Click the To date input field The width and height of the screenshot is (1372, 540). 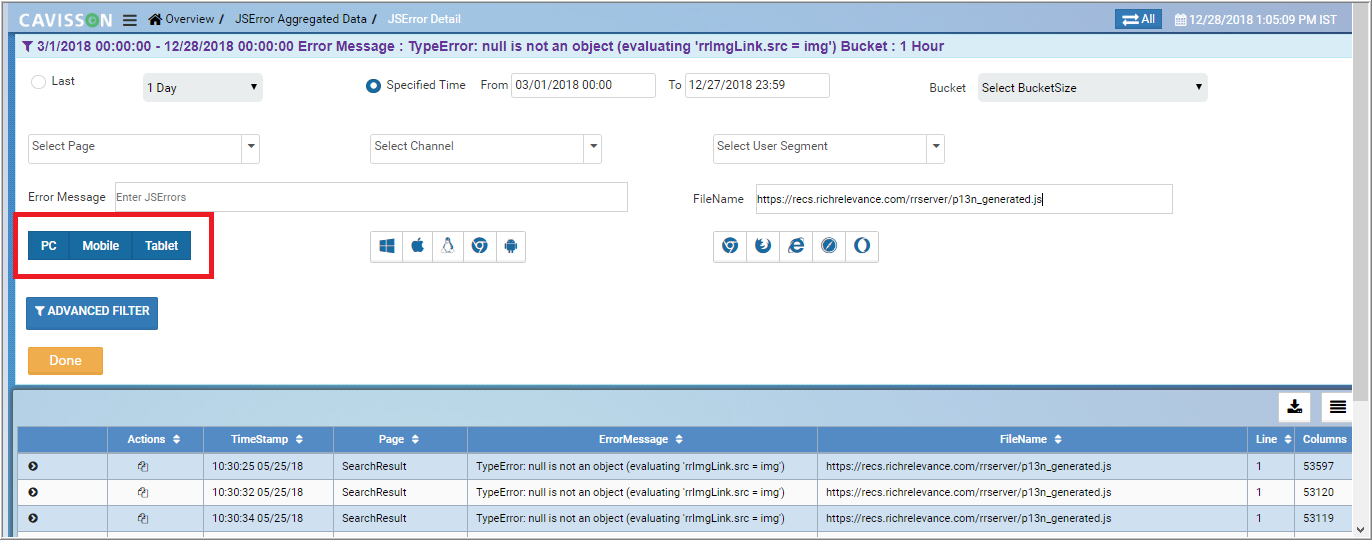pyautogui.click(x=757, y=86)
